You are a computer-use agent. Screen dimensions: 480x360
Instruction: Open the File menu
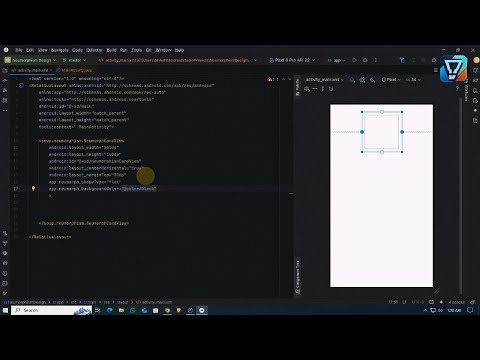click(19, 50)
